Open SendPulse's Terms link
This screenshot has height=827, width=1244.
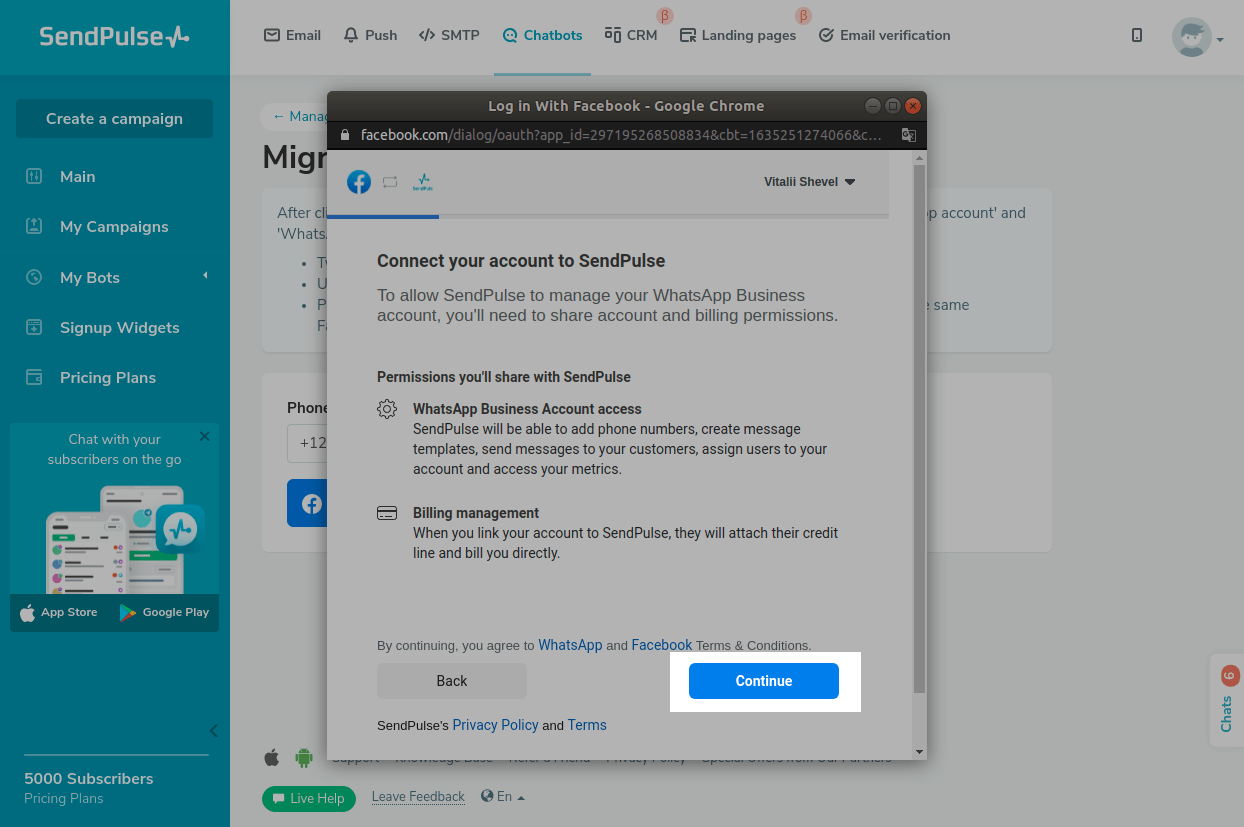[587, 725]
